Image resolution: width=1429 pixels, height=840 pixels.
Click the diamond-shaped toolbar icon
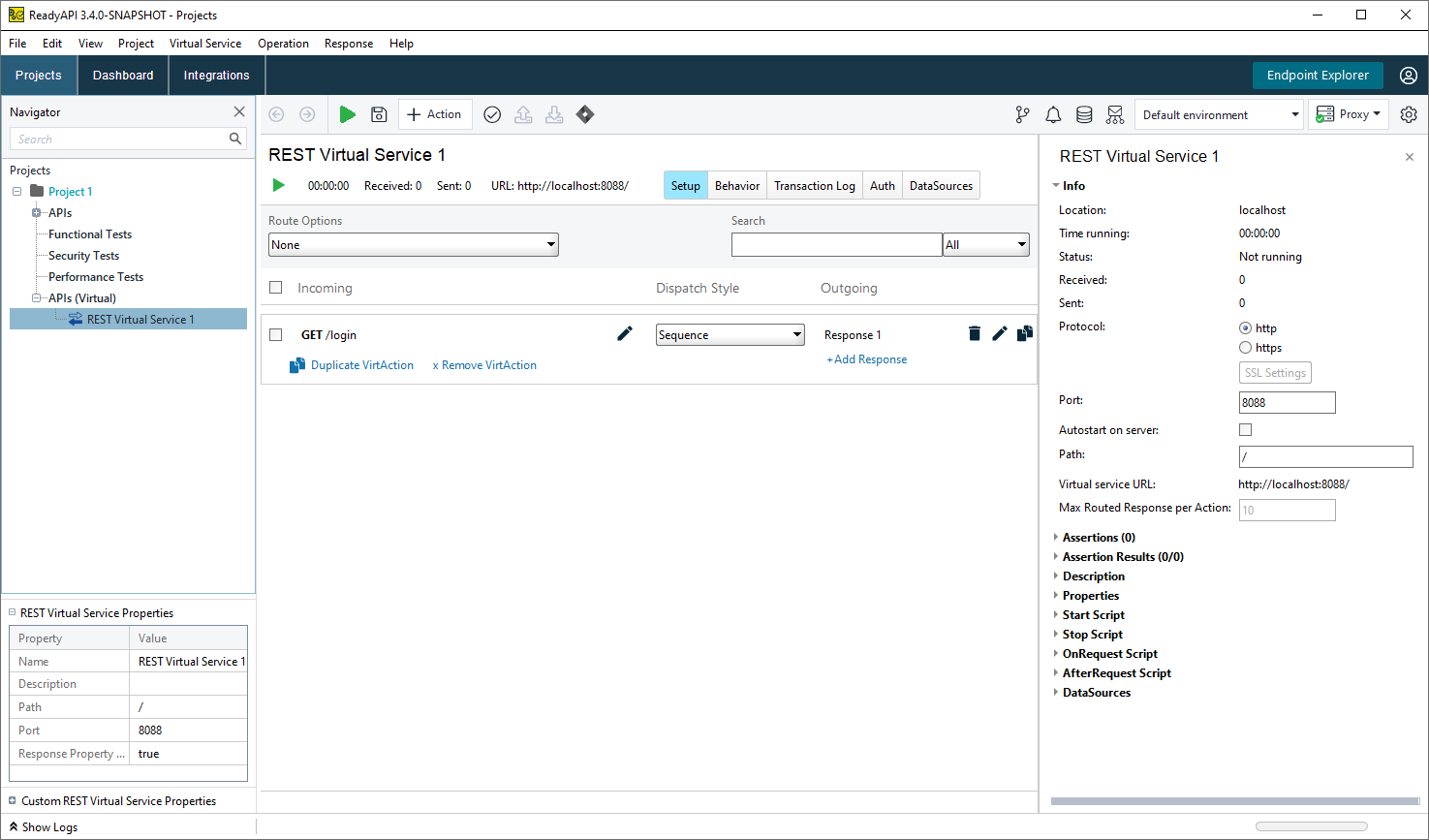point(585,114)
